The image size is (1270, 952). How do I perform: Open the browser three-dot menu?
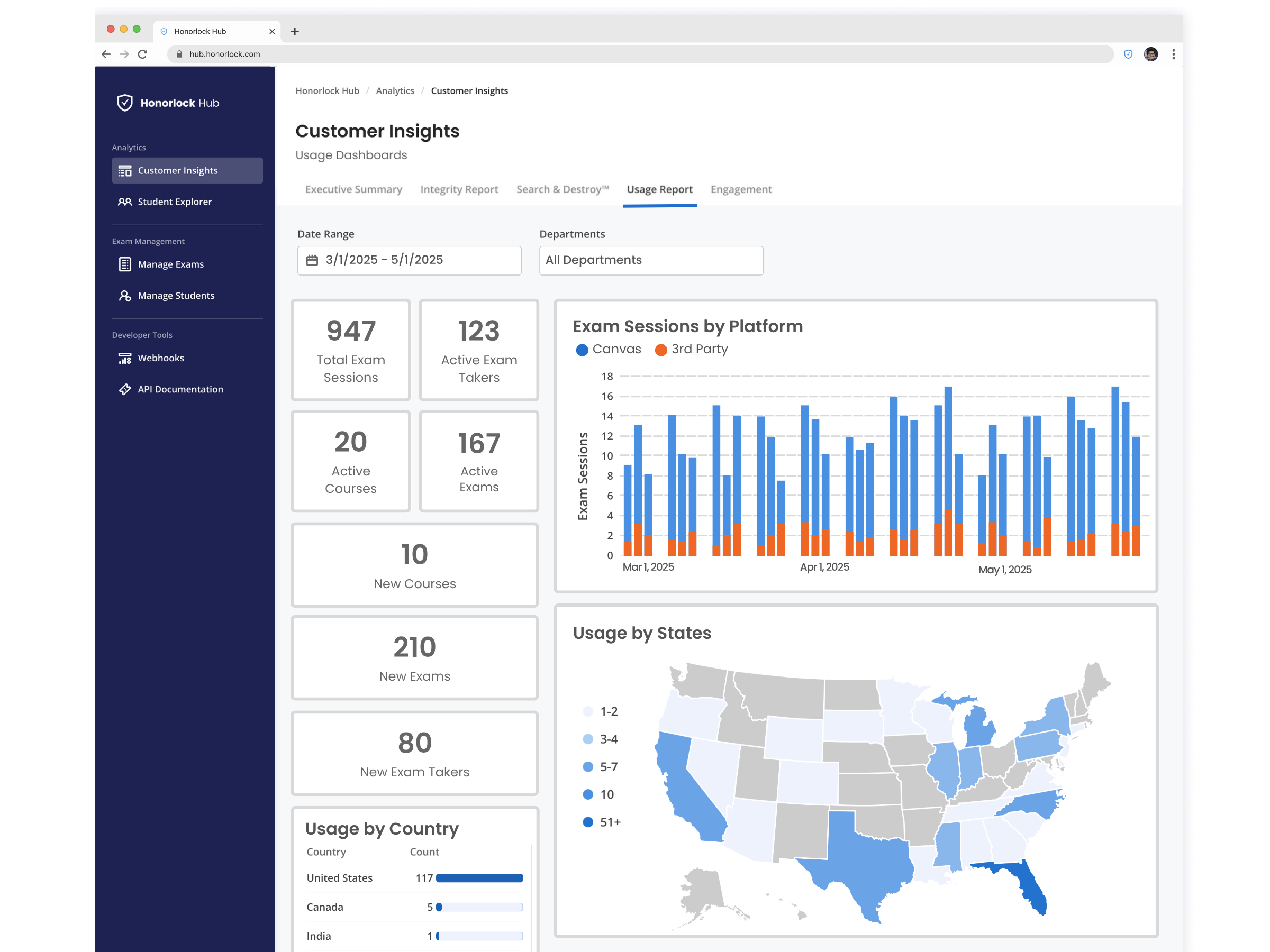tap(1173, 54)
